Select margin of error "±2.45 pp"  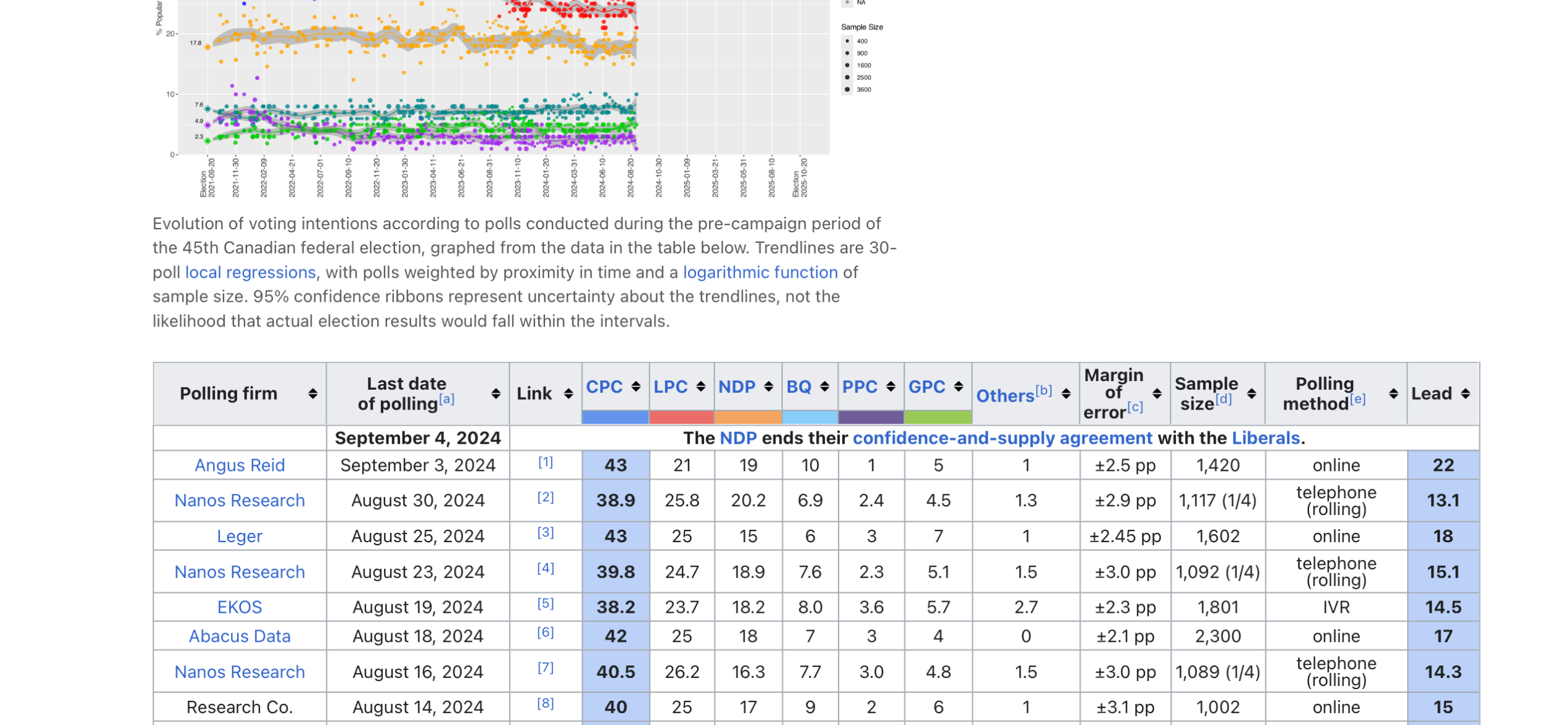1125,537
